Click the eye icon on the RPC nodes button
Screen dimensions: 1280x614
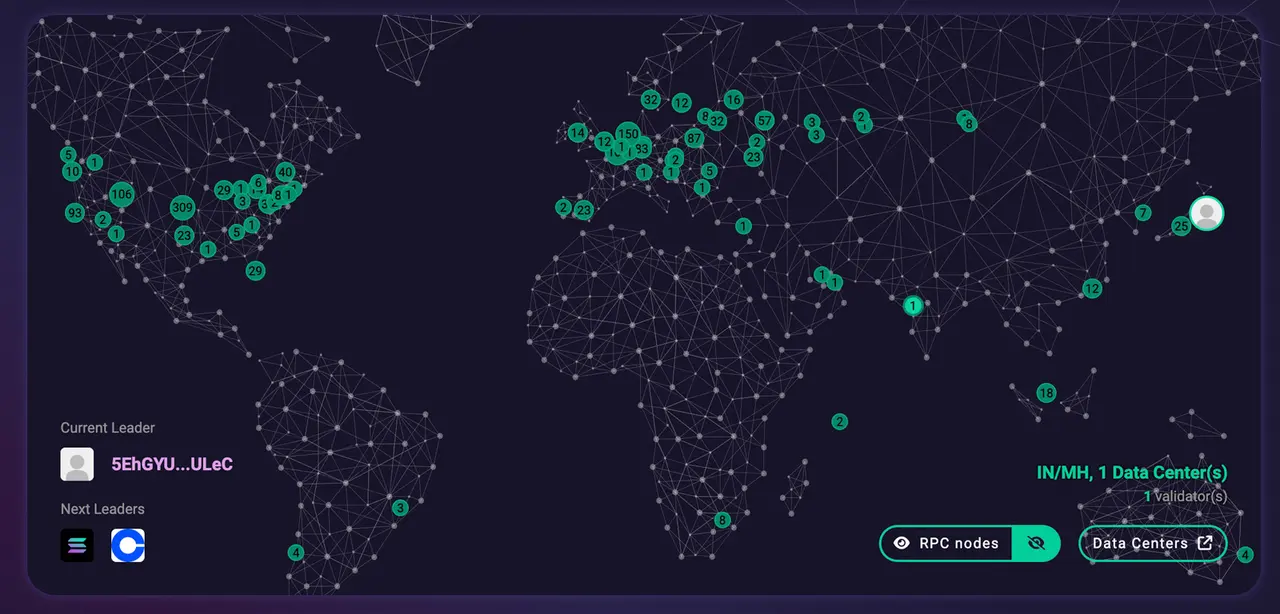coord(902,543)
